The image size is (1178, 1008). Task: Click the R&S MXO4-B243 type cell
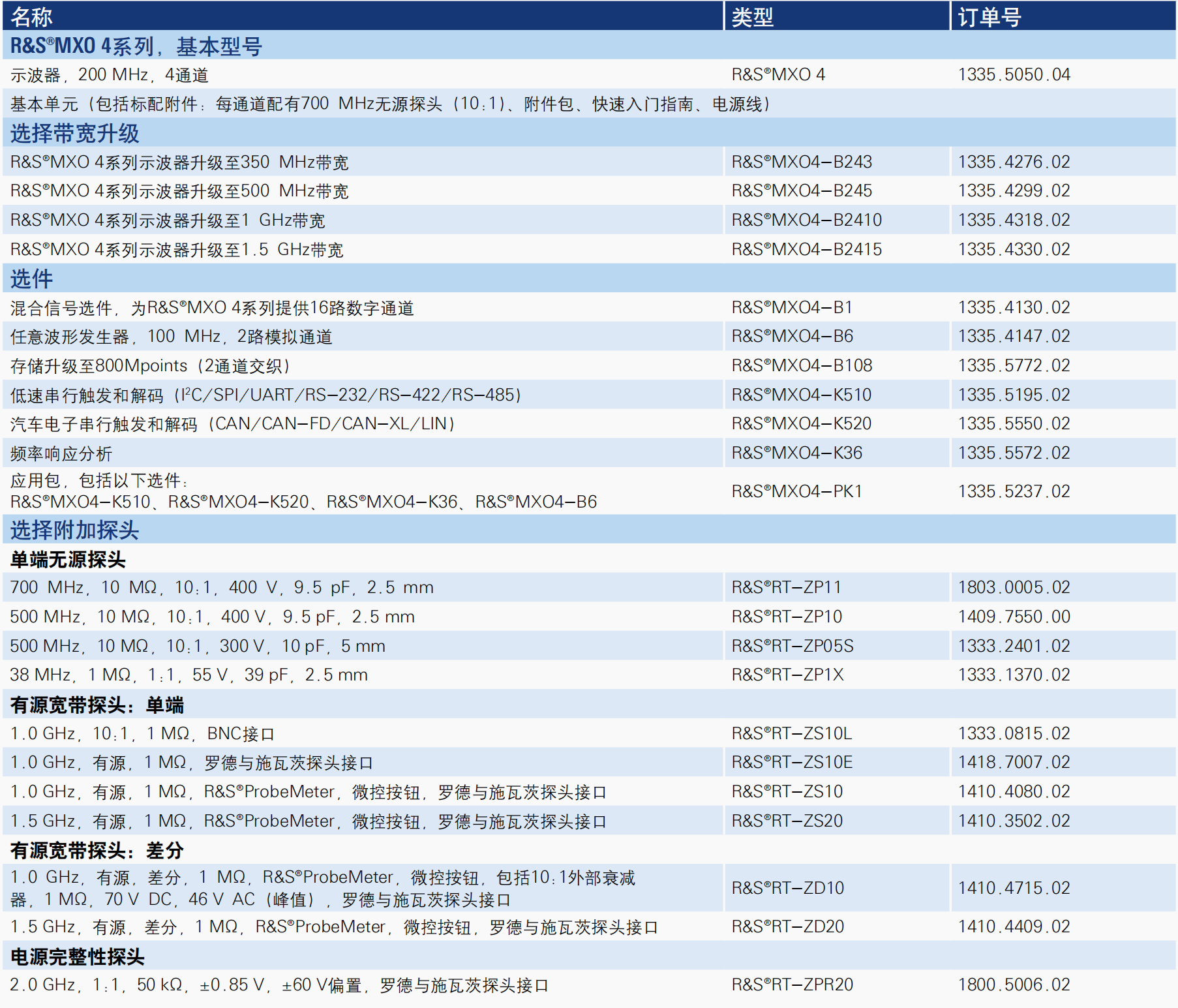802,162
